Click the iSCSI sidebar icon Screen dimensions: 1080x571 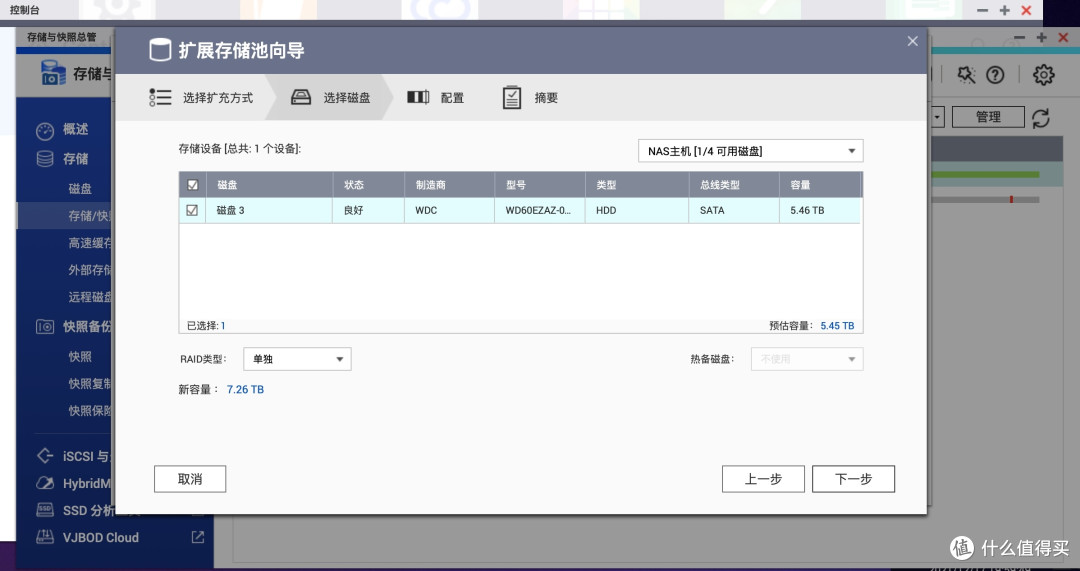45,455
